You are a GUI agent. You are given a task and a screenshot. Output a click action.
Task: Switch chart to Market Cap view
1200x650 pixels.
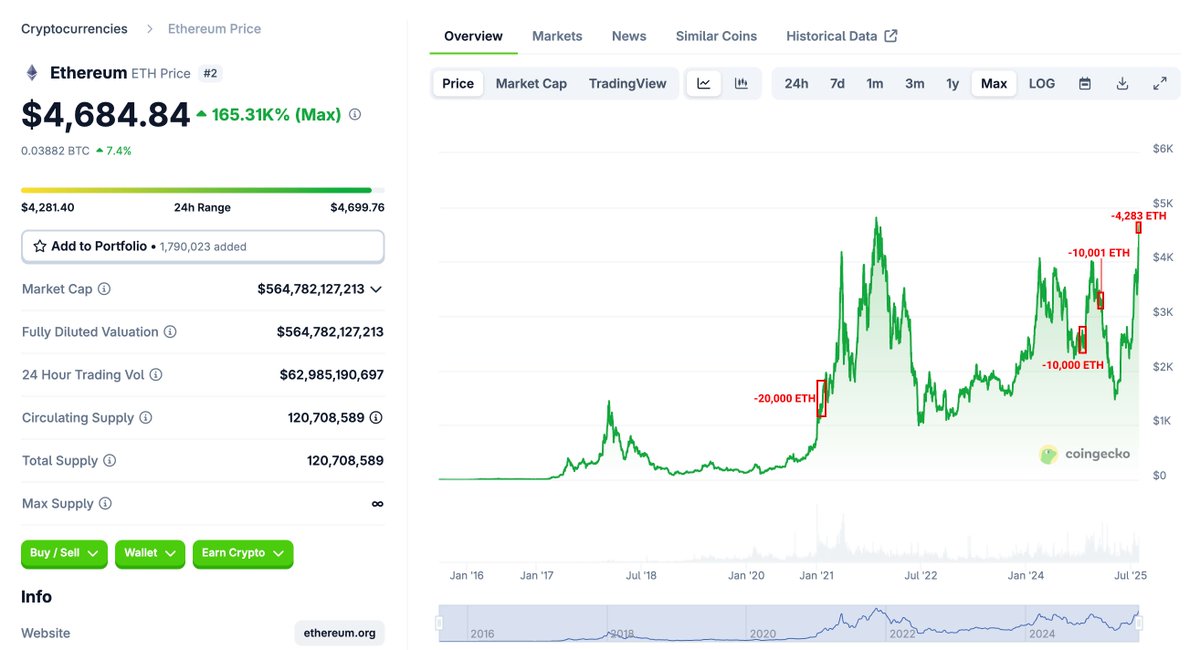coord(531,83)
